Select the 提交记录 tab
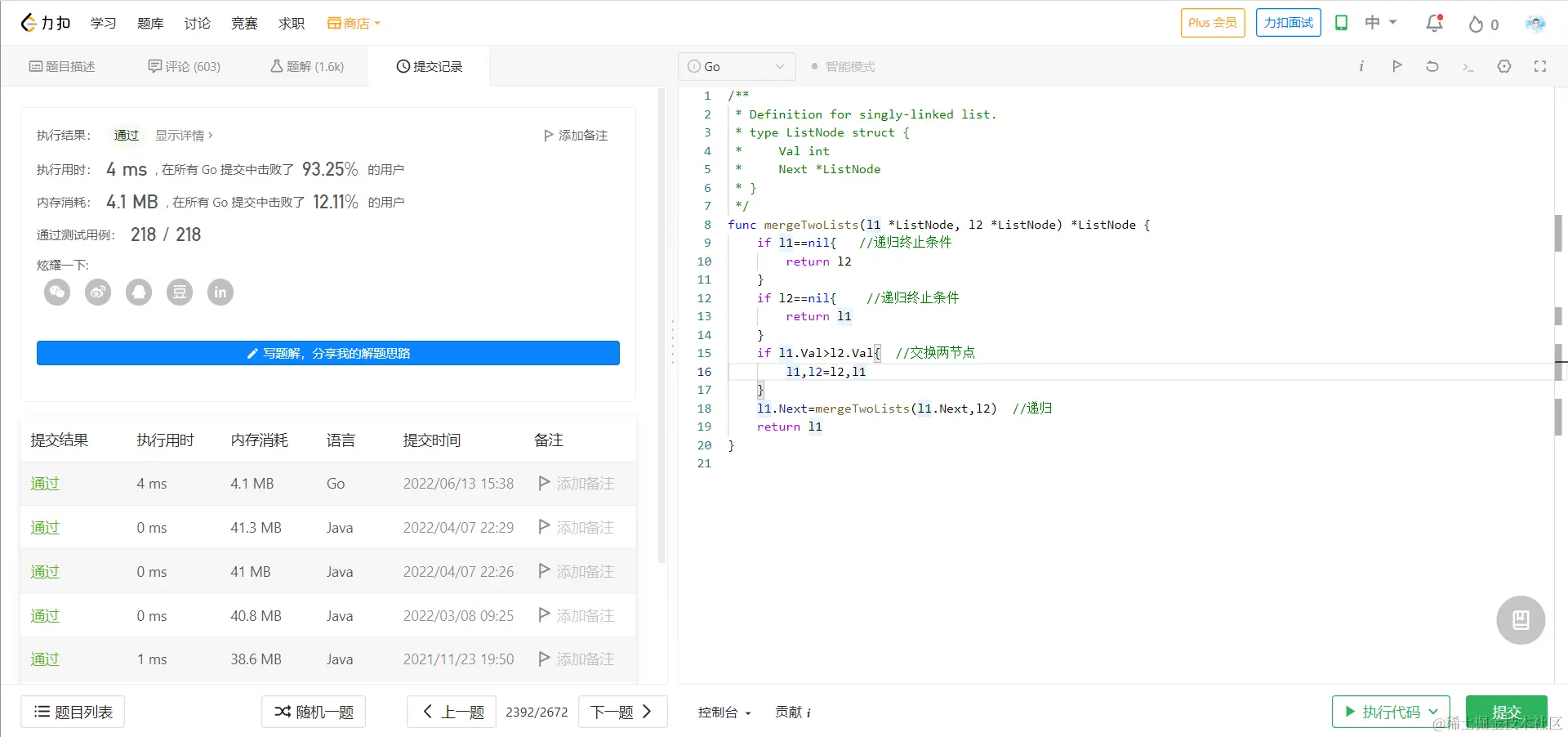1568x737 pixels. pos(430,66)
